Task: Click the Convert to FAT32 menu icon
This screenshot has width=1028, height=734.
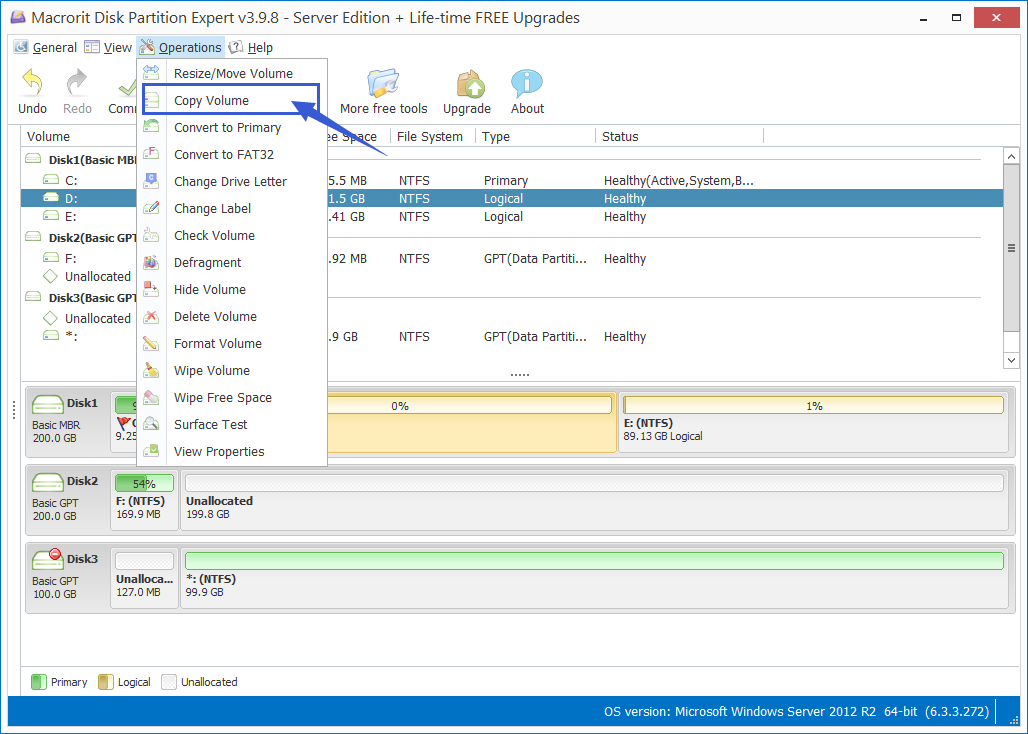Action: (x=151, y=153)
